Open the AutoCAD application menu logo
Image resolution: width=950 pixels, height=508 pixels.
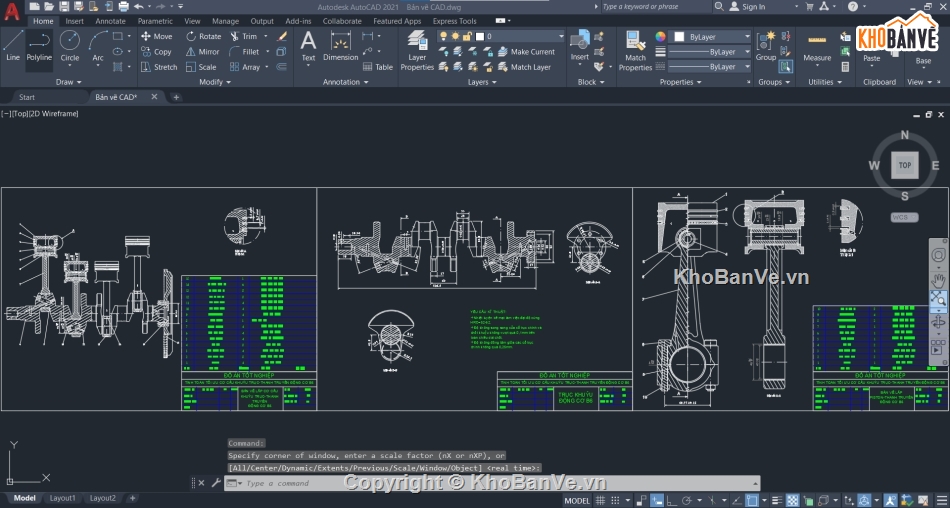click(x=12, y=11)
